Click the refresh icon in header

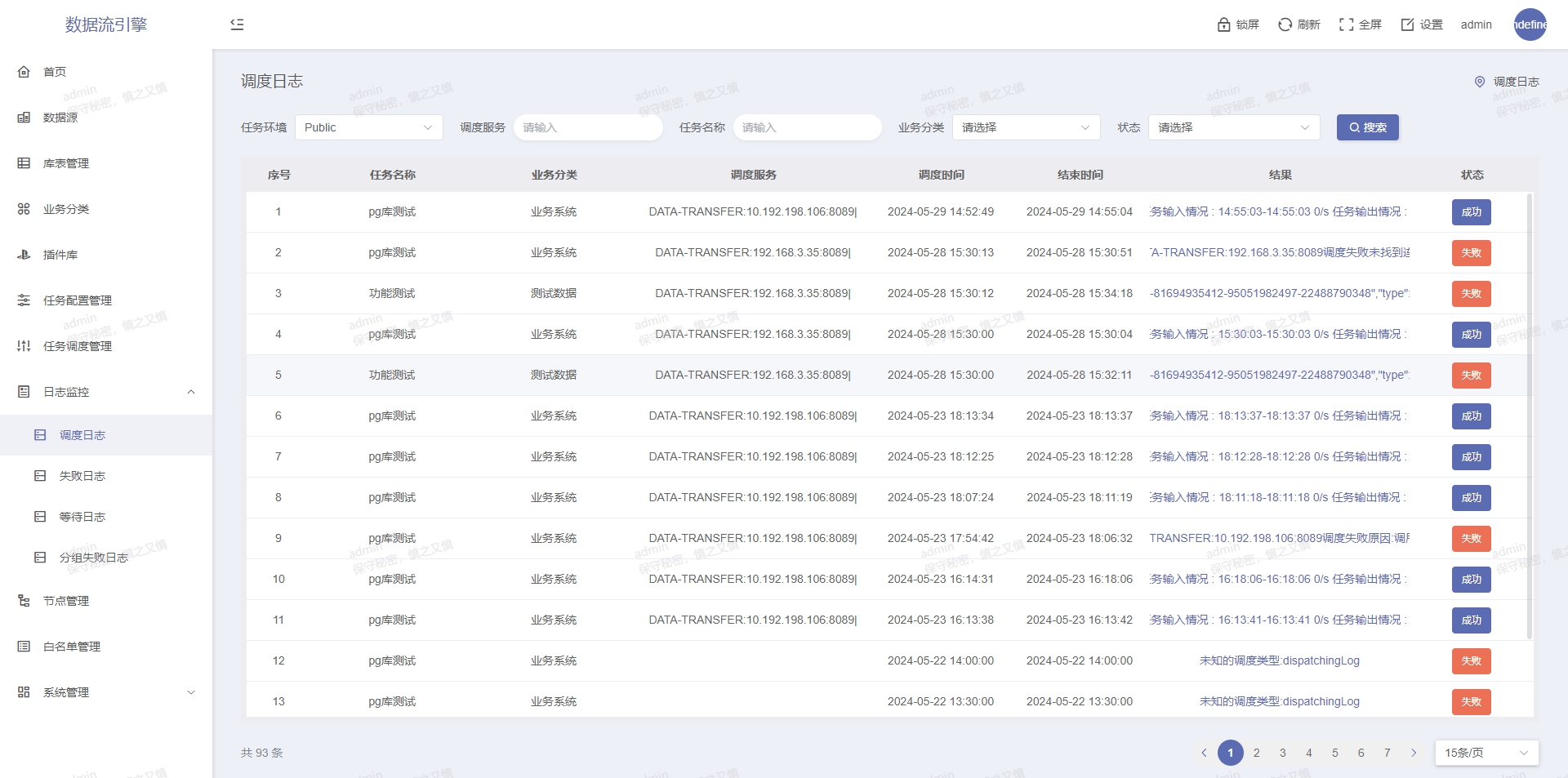(x=1285, y=24)
